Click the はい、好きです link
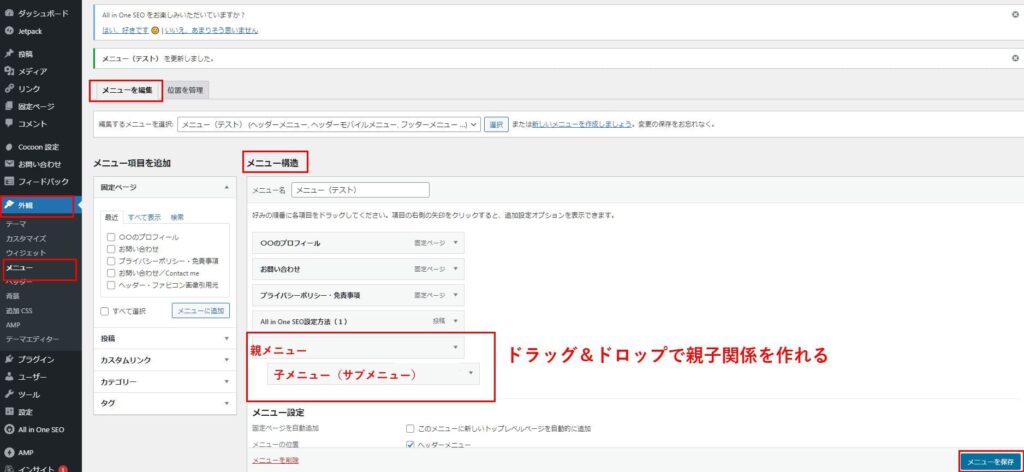This screenshot has height=472, width=1024. click(126, 30)
